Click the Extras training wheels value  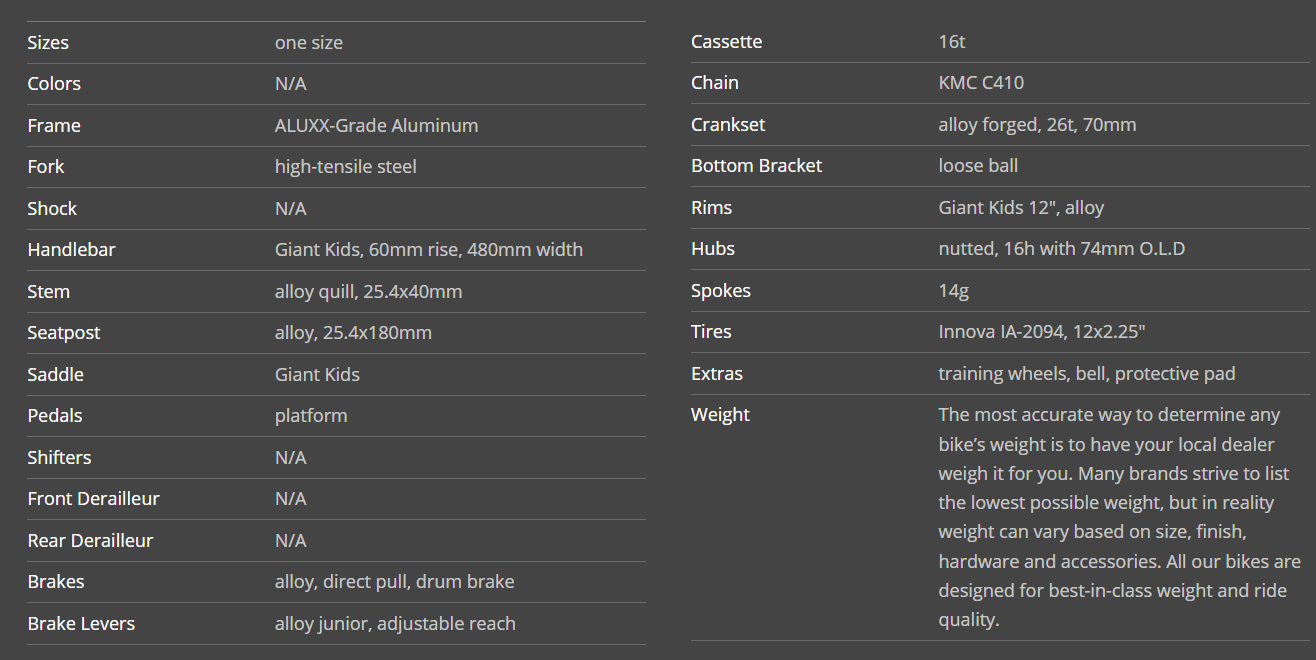coord(1086,374)
